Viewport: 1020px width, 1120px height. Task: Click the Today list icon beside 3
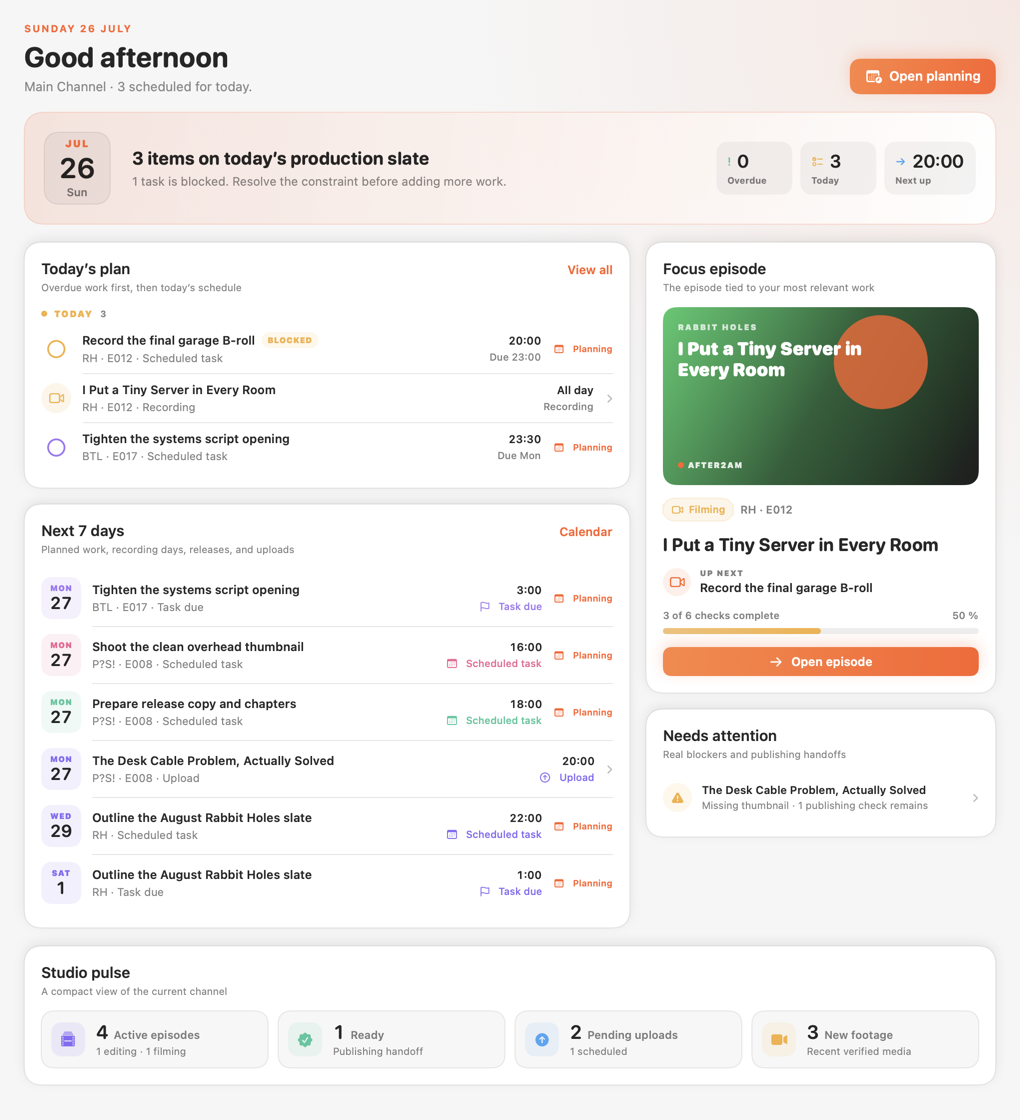tap(817, 162)
